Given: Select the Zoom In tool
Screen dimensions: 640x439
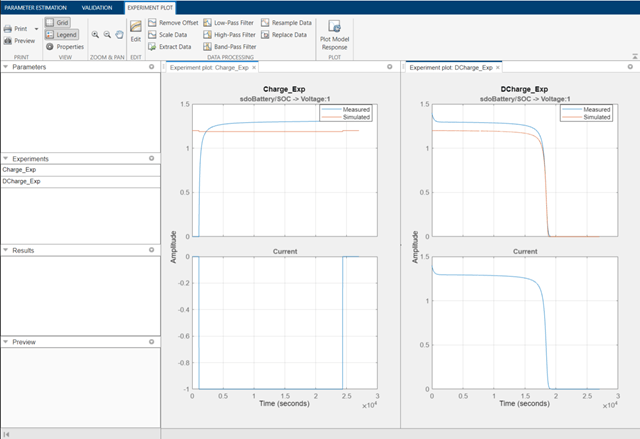Looking at the screenshot, I should coord(95,35).
